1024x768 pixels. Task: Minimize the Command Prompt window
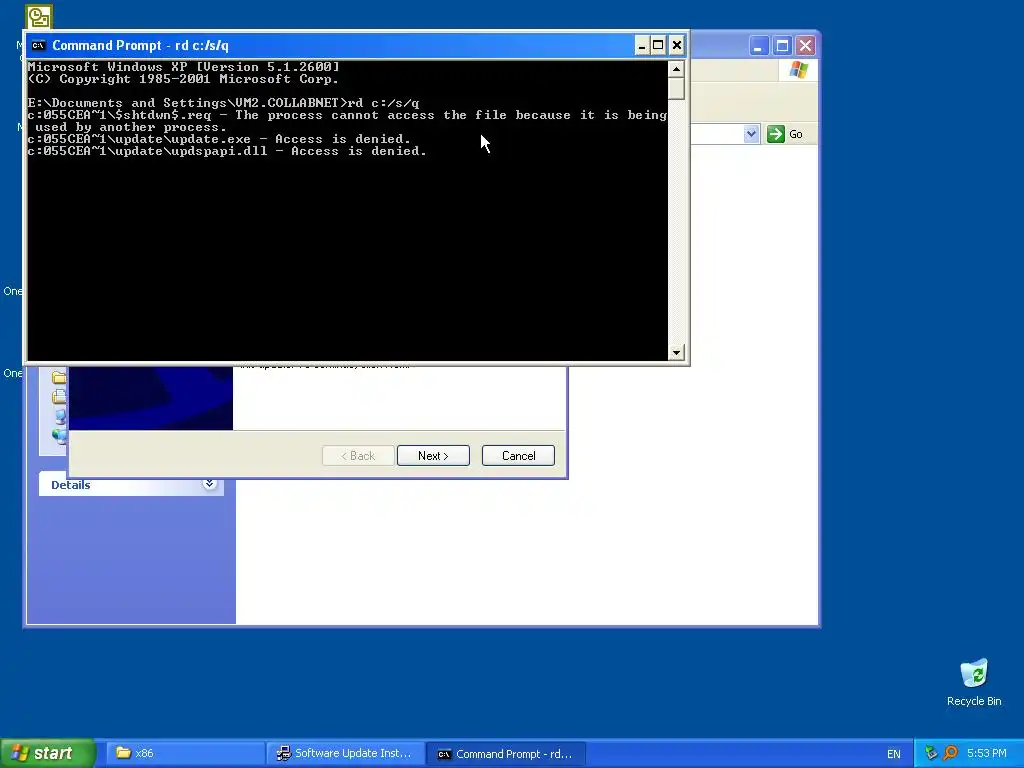[x=641, y=45]
